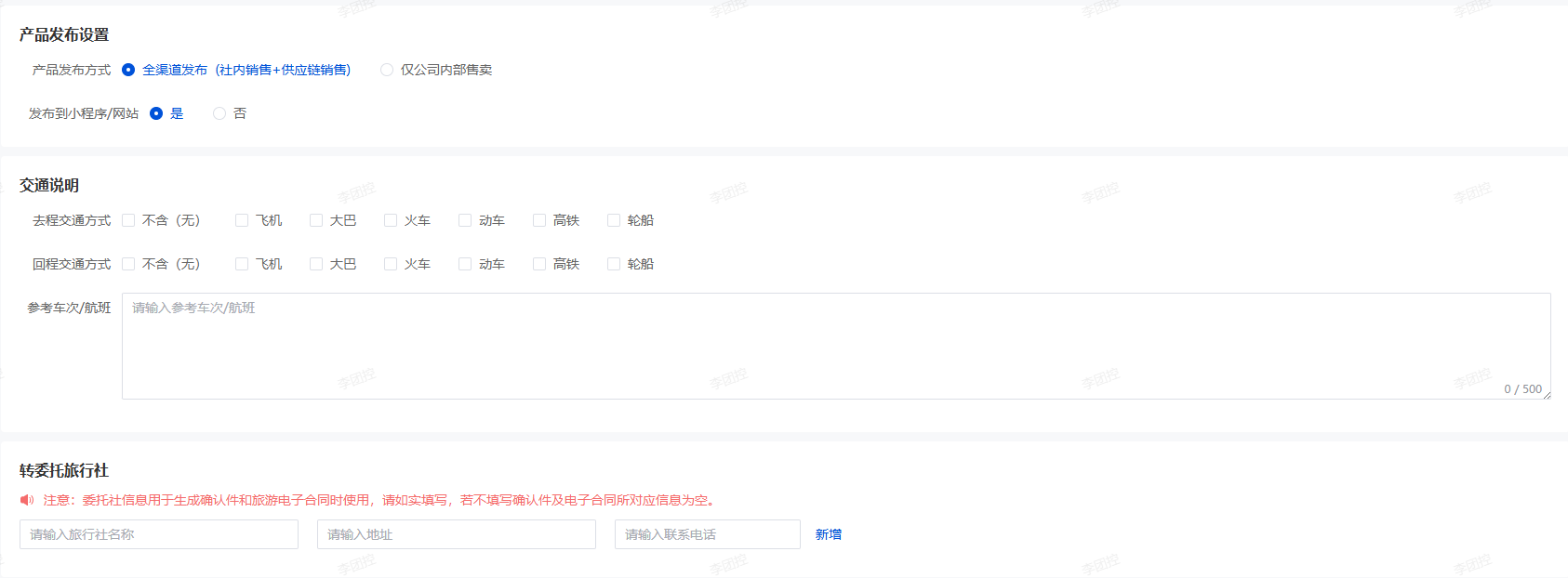Tick 轮船 in 去程交通方式 row
The width and height of the screenshot is (1568, 578).
click(x=614, y=220)
